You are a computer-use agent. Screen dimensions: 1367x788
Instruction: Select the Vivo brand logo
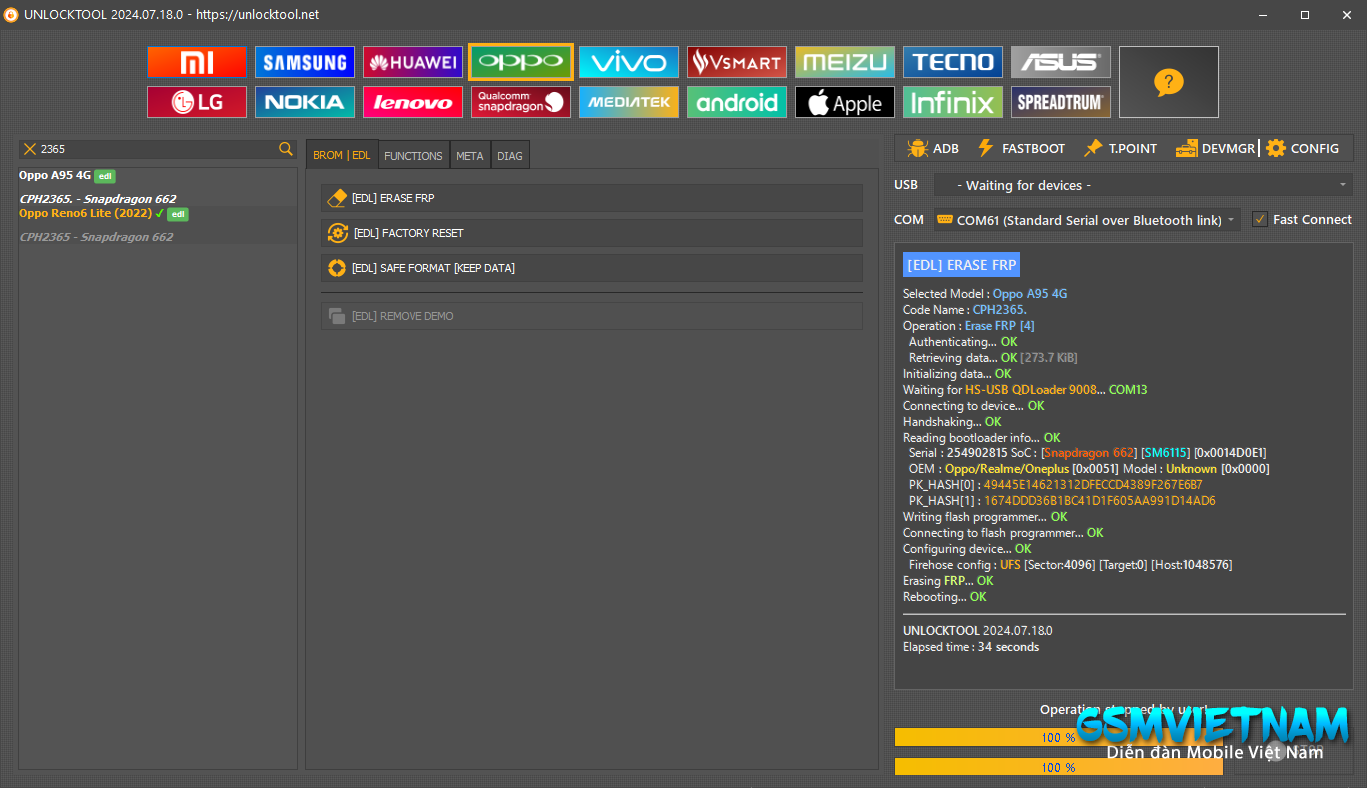[629, 62]
